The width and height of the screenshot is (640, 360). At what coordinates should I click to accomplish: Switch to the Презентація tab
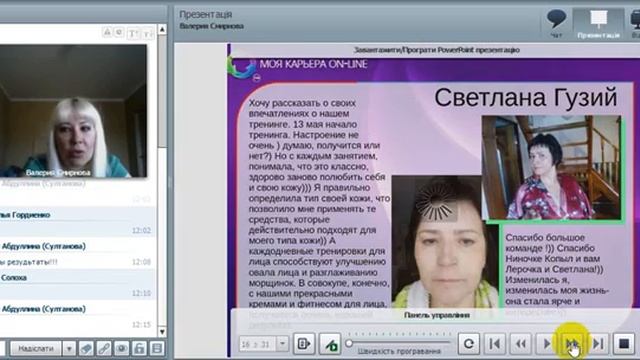click(598, 24)
